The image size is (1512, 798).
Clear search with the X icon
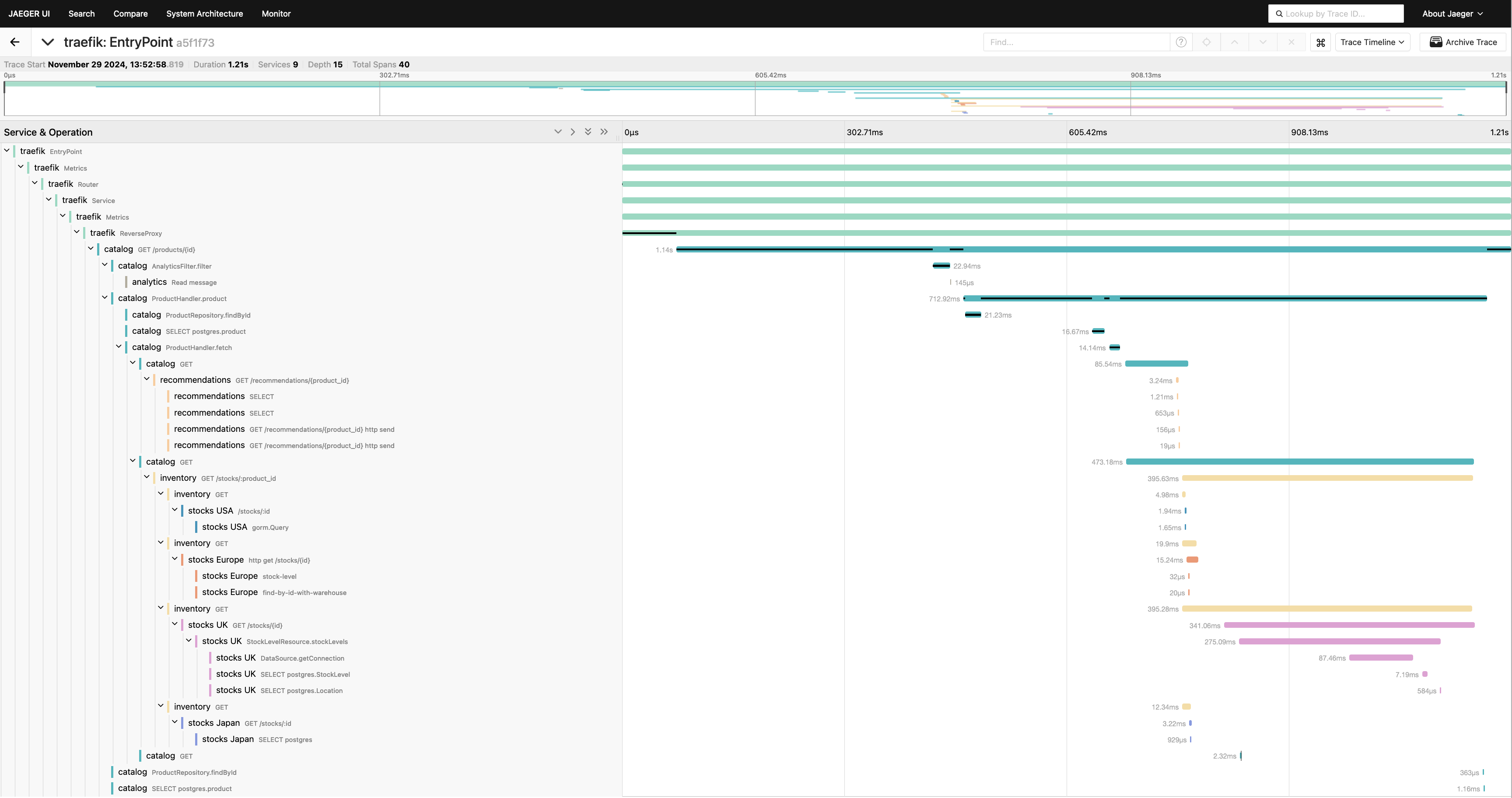pos(1291,42)
